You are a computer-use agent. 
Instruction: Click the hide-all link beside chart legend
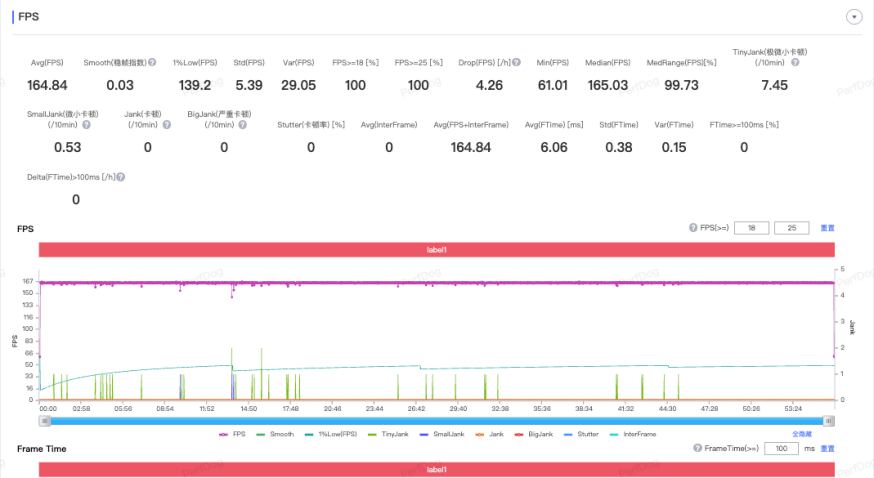pyautogui.click(x=802, y=434)
